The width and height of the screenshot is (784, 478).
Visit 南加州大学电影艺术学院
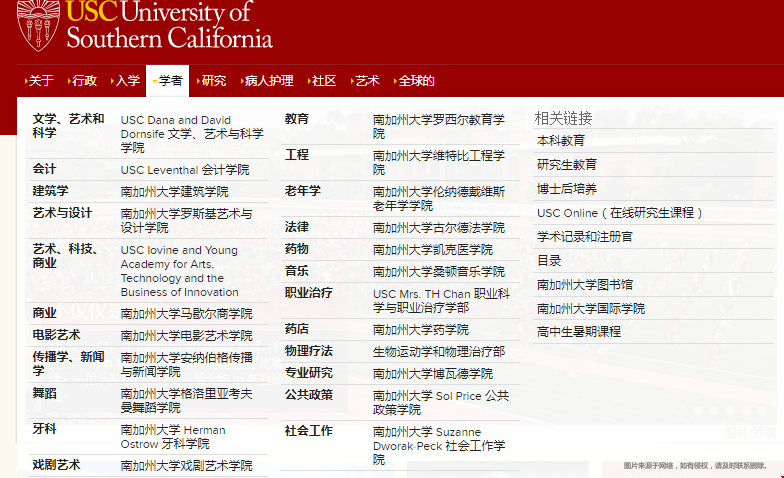tap(186, 336)
